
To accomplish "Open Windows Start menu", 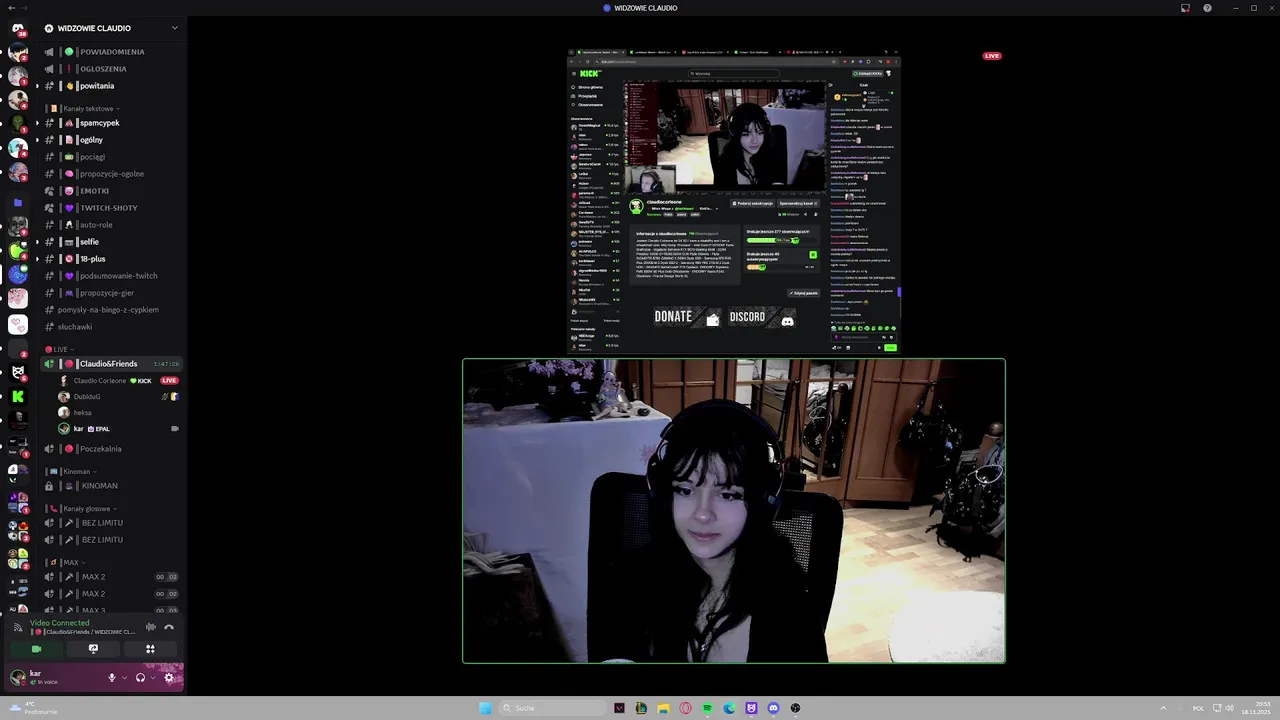I will pyautogui.click(x=485, y=708).
